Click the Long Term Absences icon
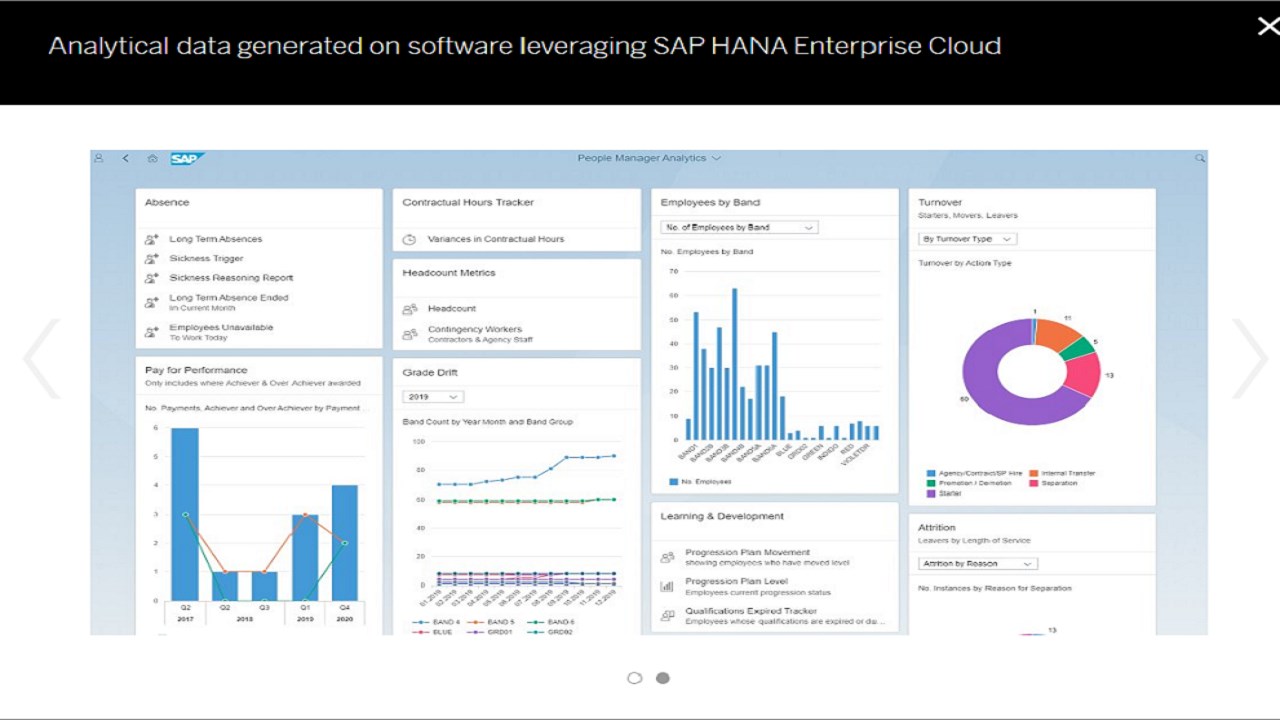Screen dimensions: 1280x720 click(152, 240)
